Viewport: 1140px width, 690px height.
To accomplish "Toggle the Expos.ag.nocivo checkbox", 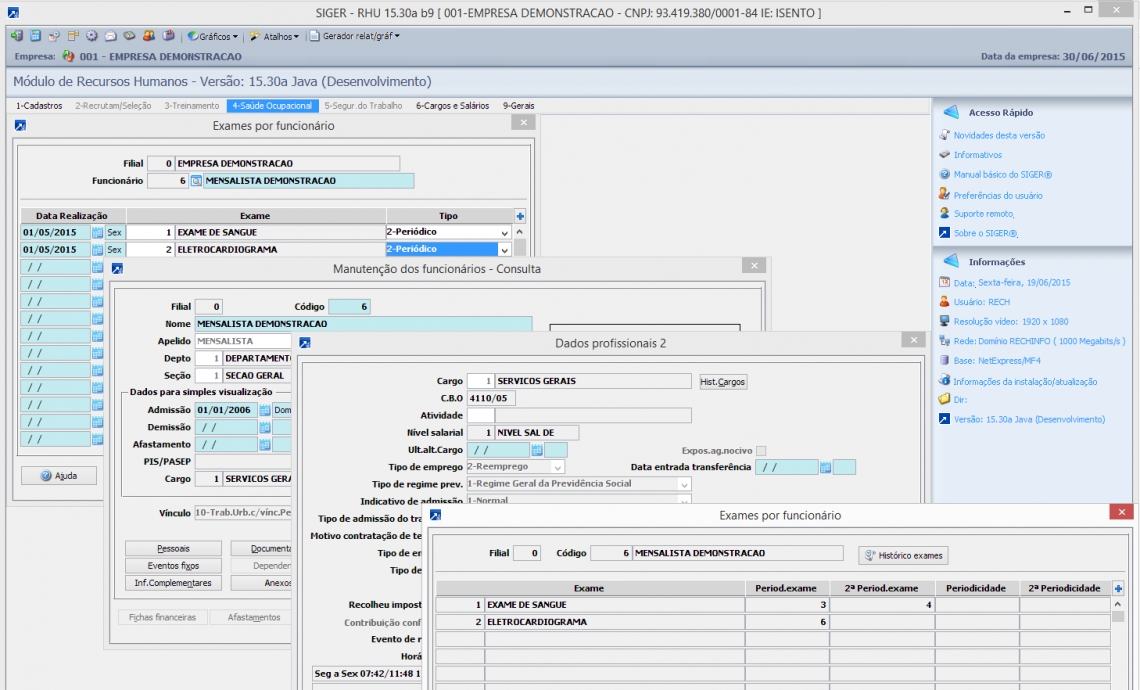I will pos(761,451).
